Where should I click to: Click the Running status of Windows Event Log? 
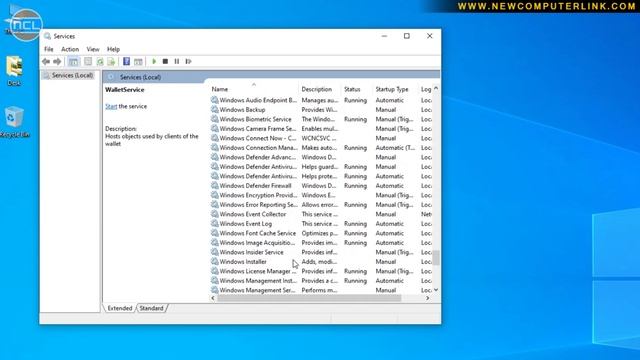coord(355,223)
